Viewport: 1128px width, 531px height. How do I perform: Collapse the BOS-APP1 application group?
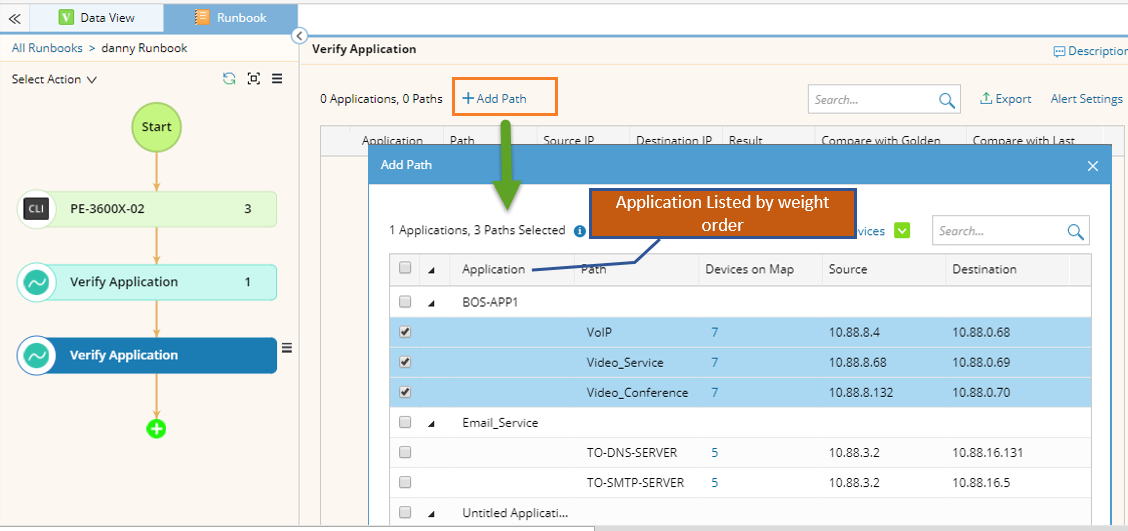click(x=432, y=302)
